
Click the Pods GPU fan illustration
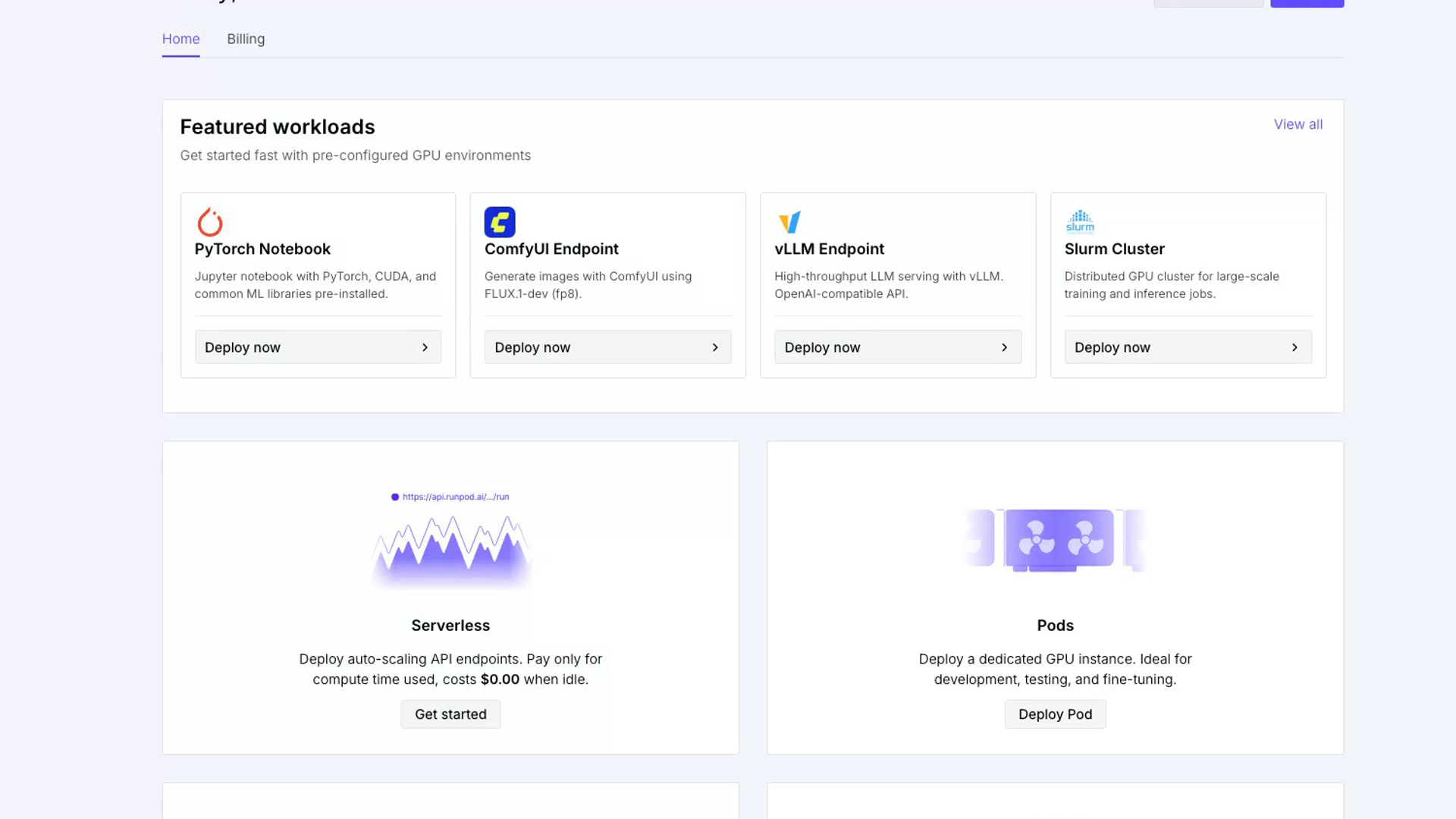pos(1056,540)
